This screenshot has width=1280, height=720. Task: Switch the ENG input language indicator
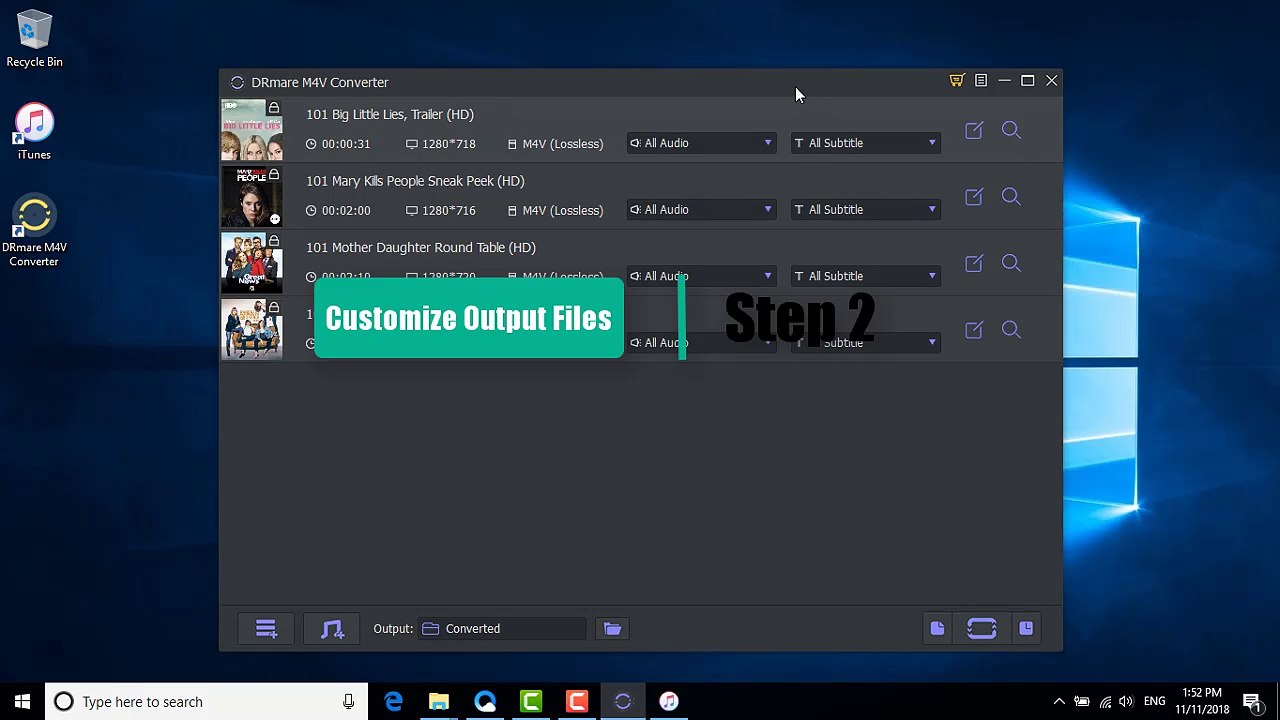point(1155,702)
